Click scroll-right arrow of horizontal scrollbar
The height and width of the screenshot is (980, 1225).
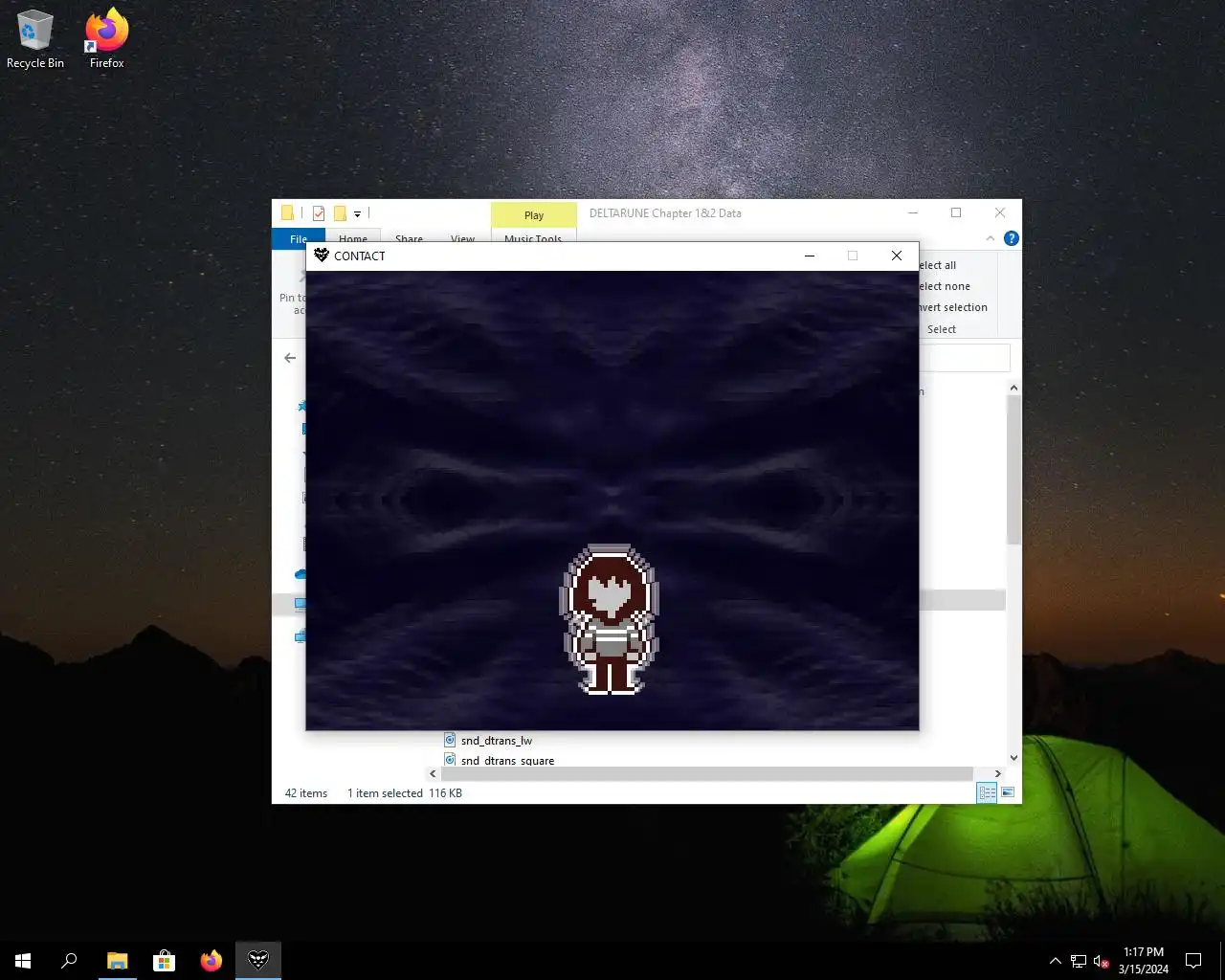[x=997, y=773]
